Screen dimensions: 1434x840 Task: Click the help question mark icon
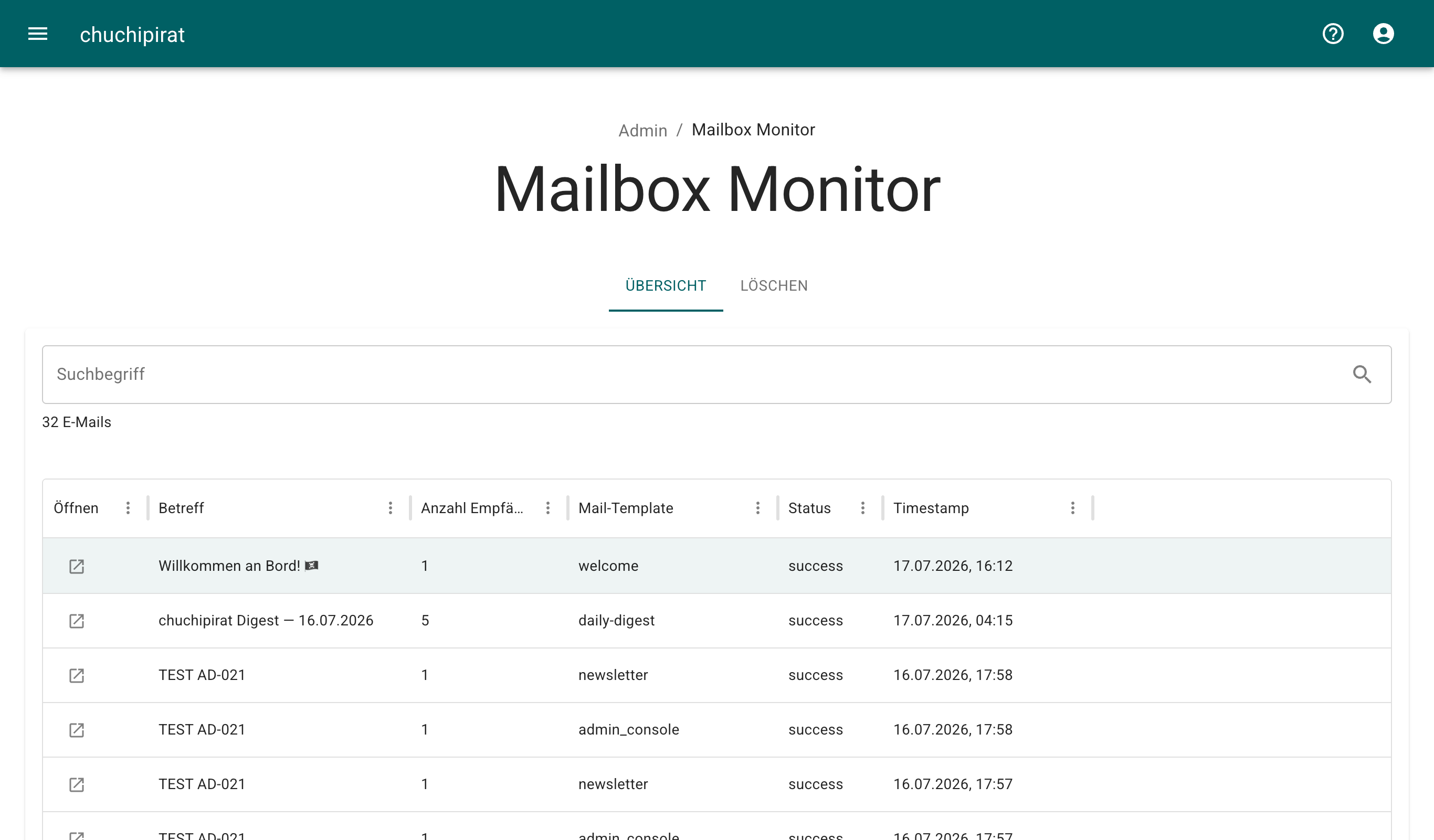1333,34
